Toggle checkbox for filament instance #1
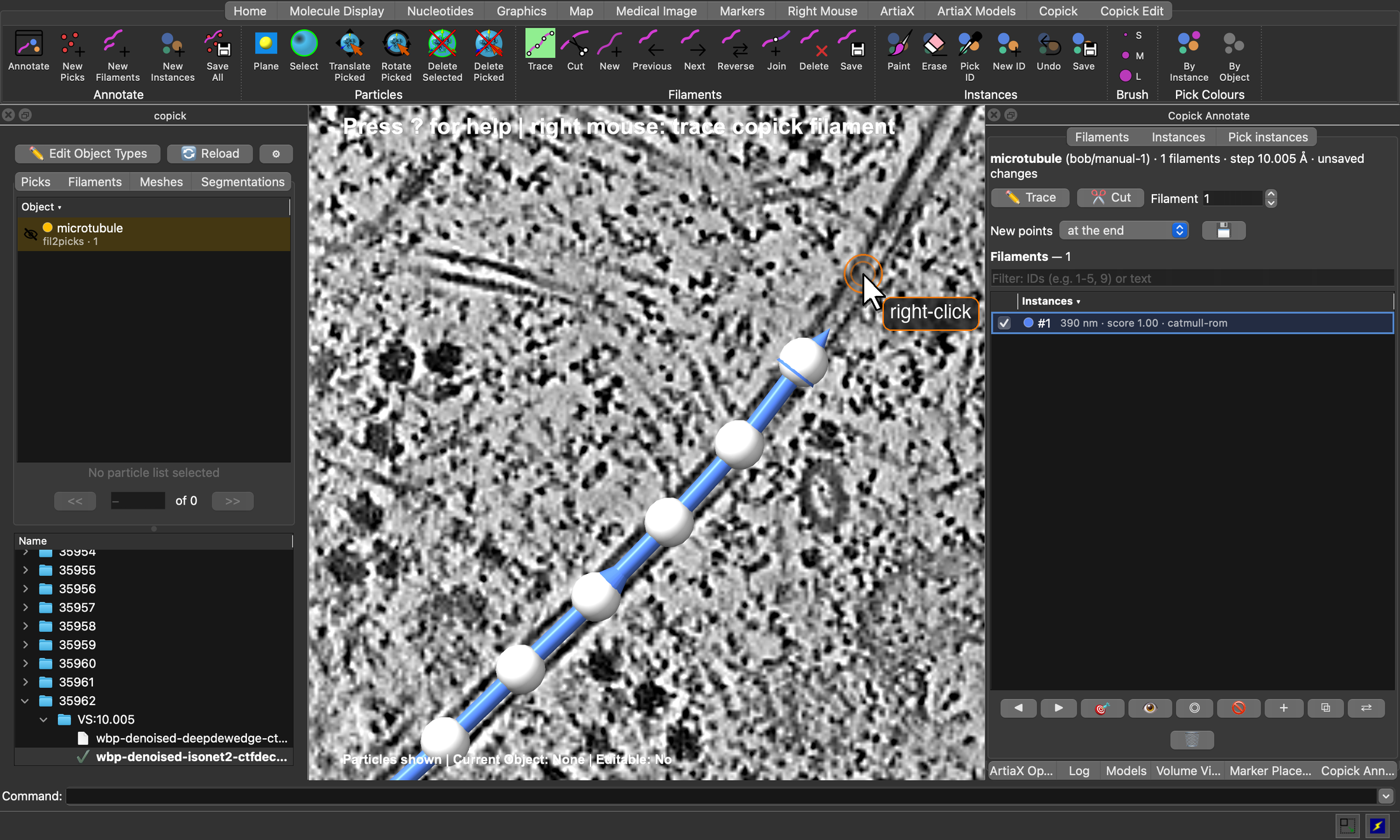This screenshot has width=1400, height=840. 1004,323
